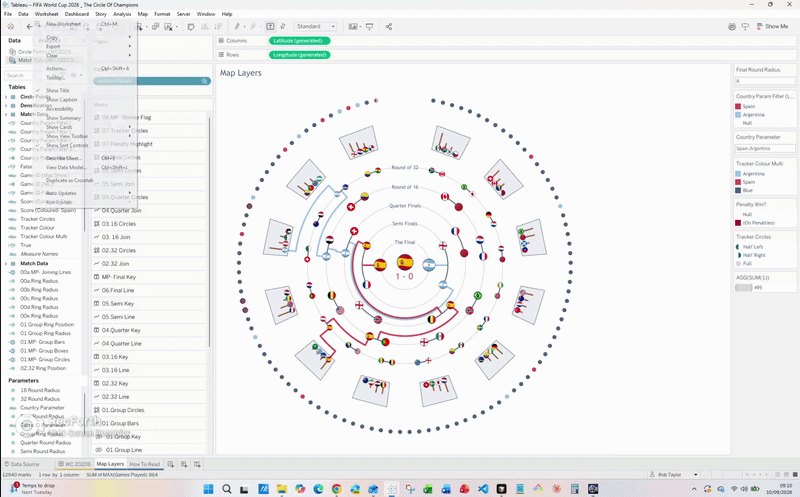Select the Circle Points data source icon
This screenshot has width=800, height=497.
click(x=12, y=52)
